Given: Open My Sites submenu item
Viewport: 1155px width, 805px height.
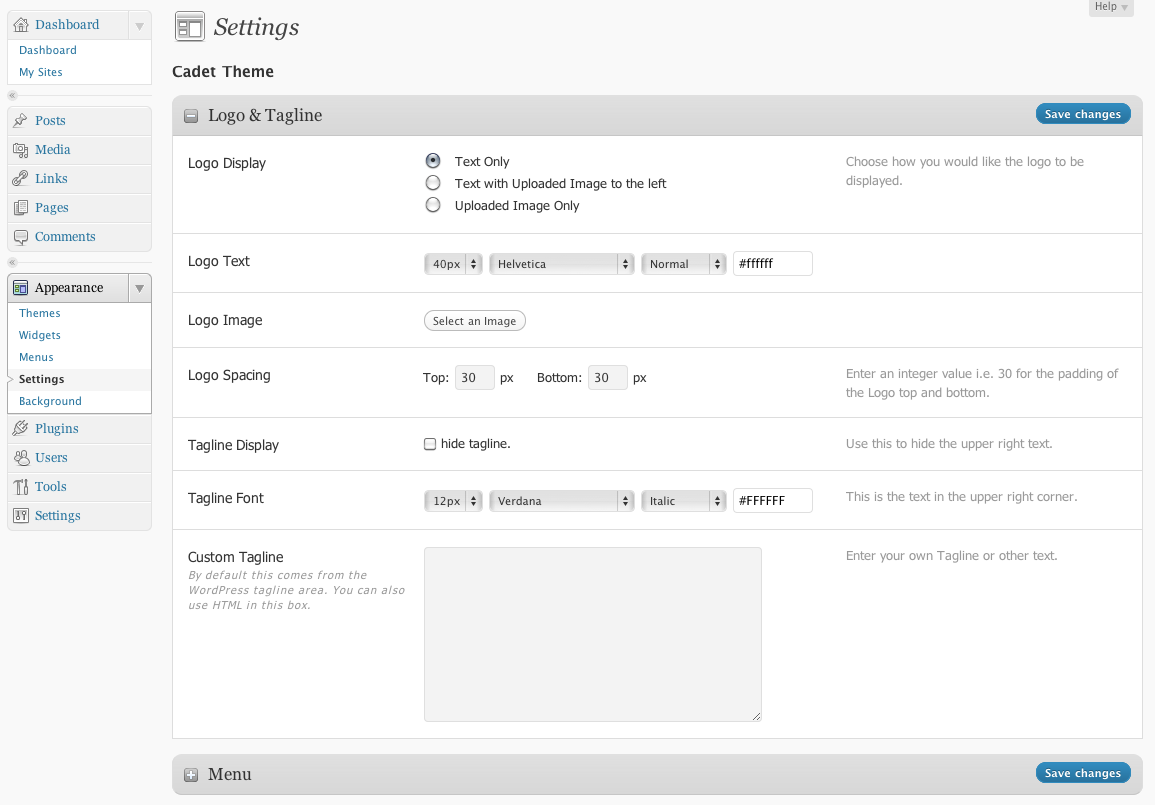Looking at the screenshot, I should click(41, 72).
